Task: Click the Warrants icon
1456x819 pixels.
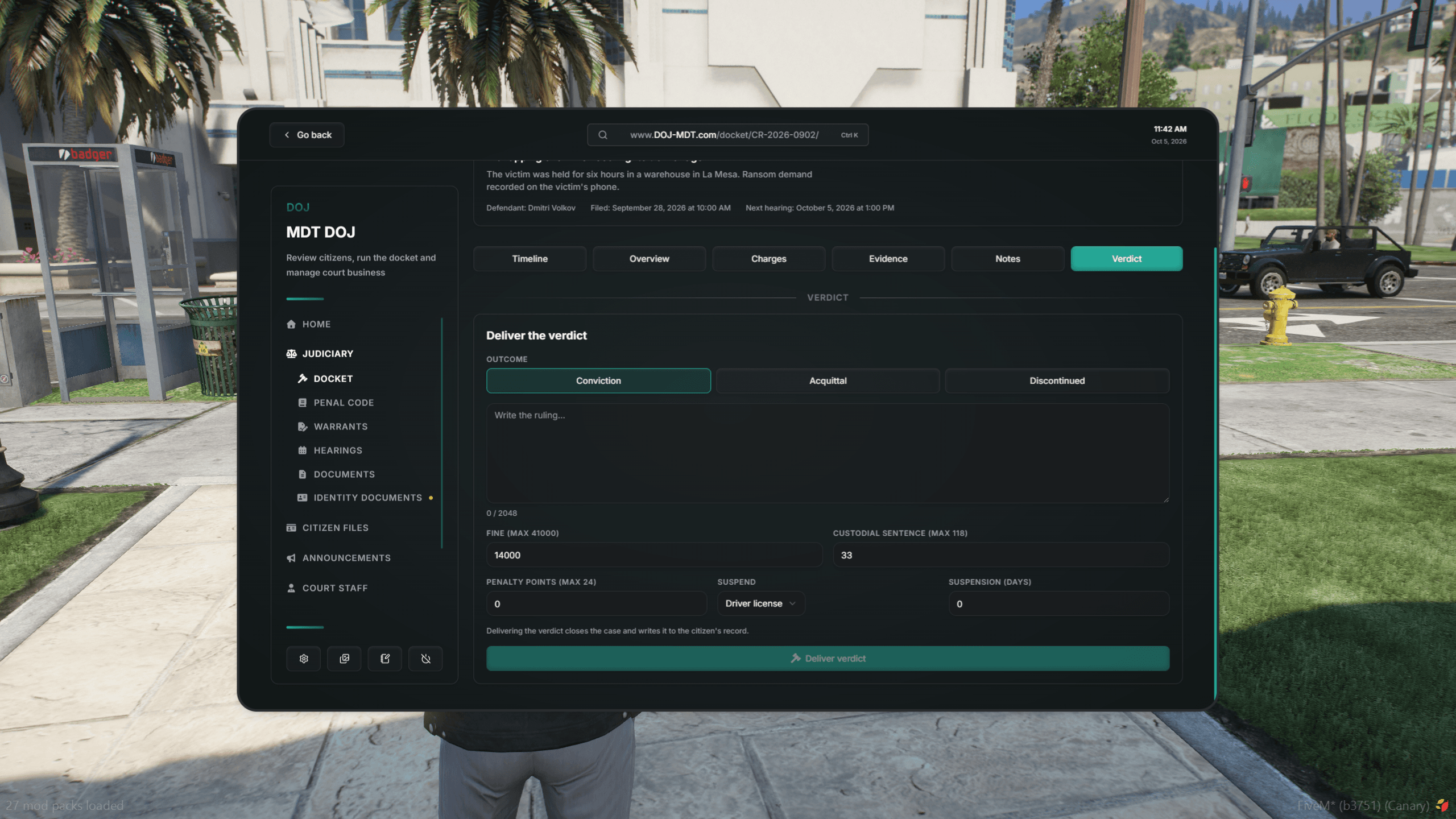Action: click(303, 427)
